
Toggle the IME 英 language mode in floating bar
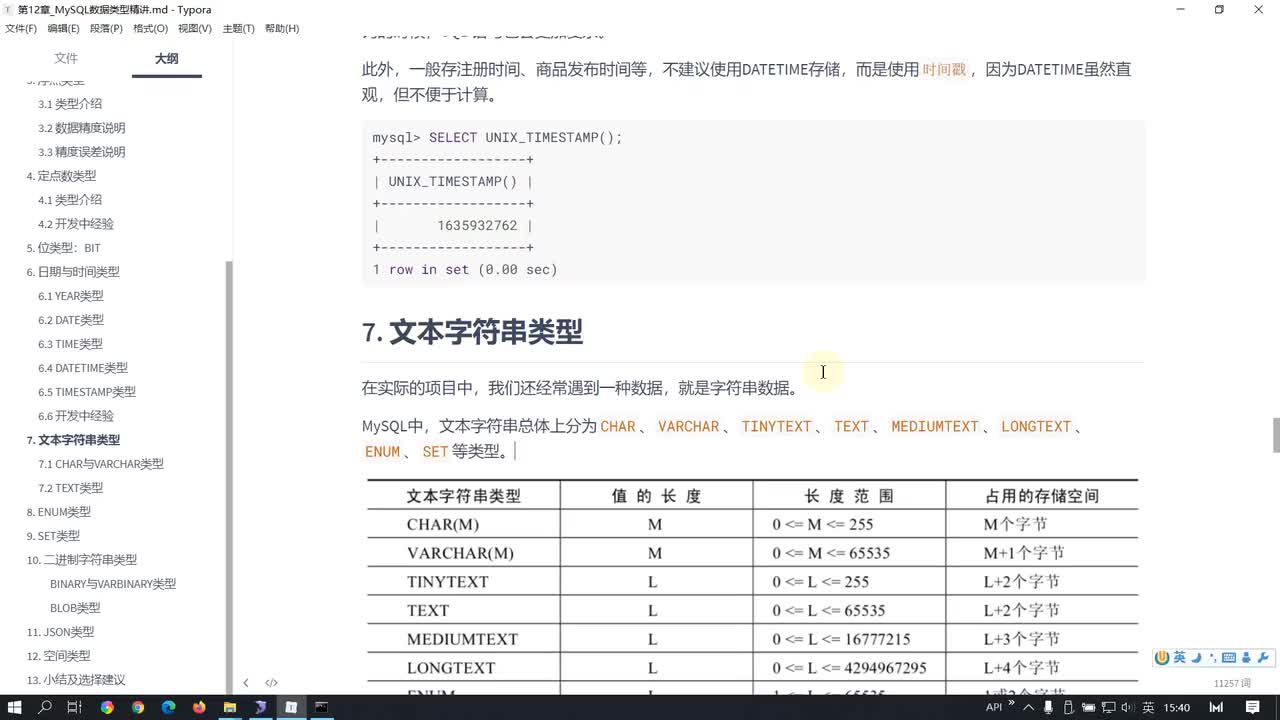pyautogui.click(x=1180, y=658)
